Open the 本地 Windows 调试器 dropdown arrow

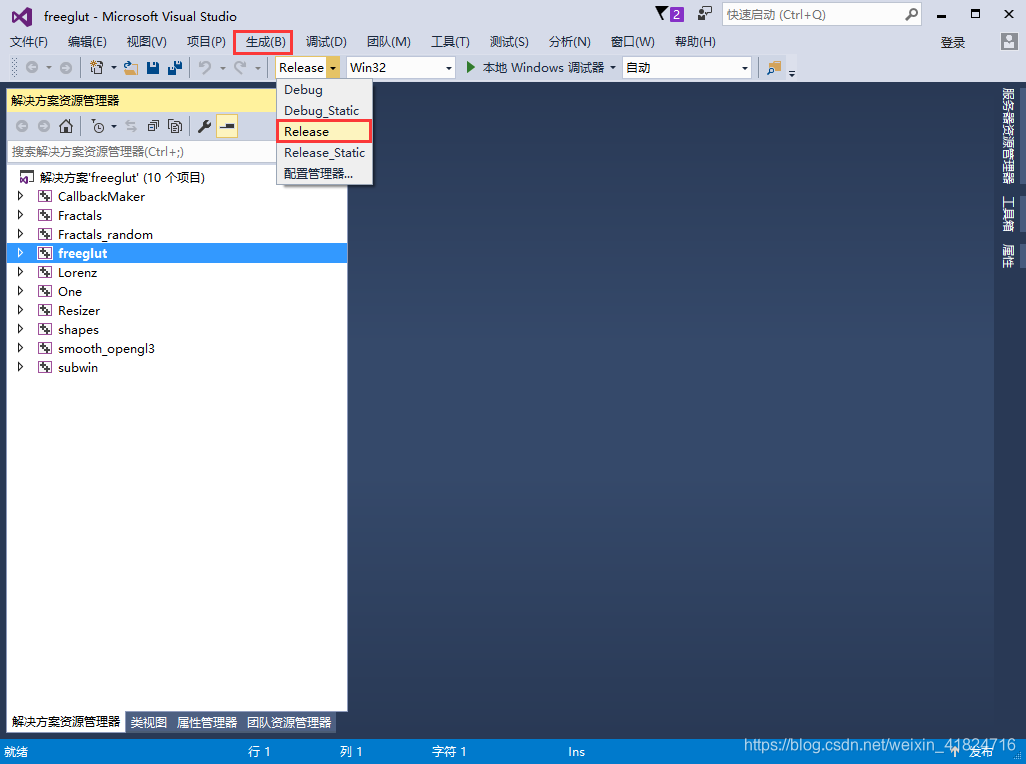click(613, 67)
